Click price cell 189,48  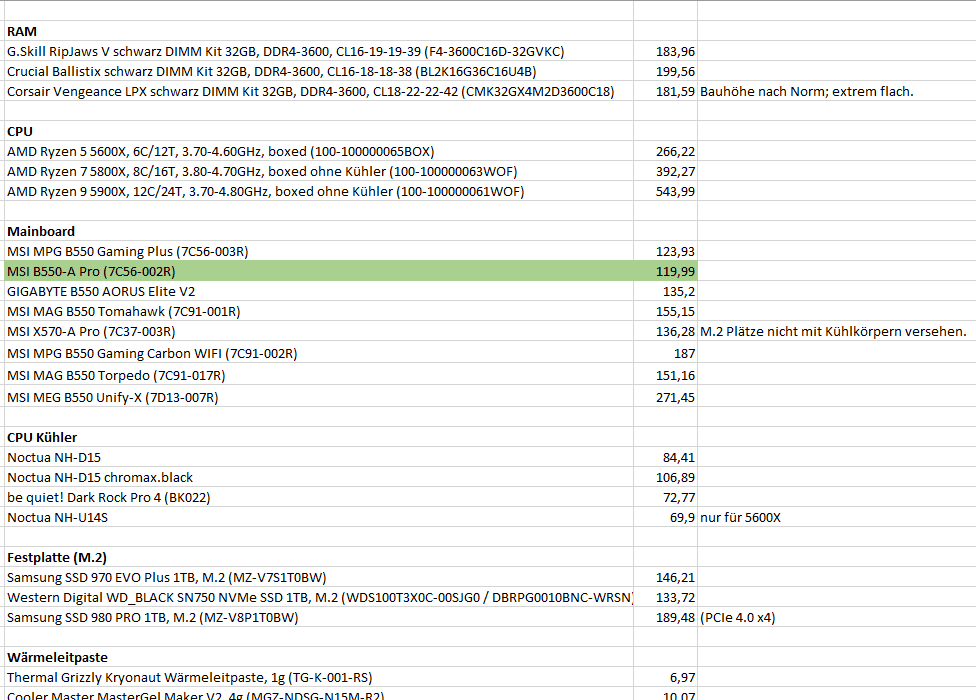[x=665, y=617]
